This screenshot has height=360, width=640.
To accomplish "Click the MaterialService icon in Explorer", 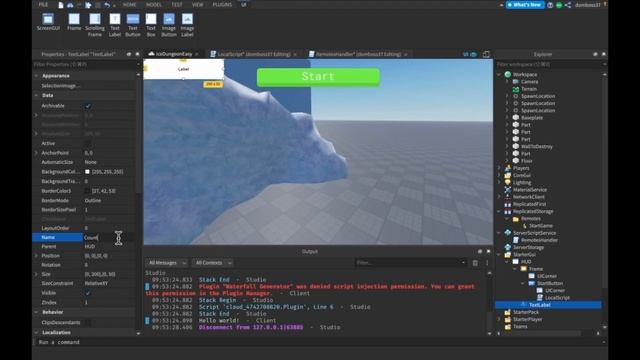I will coord(508,190).
